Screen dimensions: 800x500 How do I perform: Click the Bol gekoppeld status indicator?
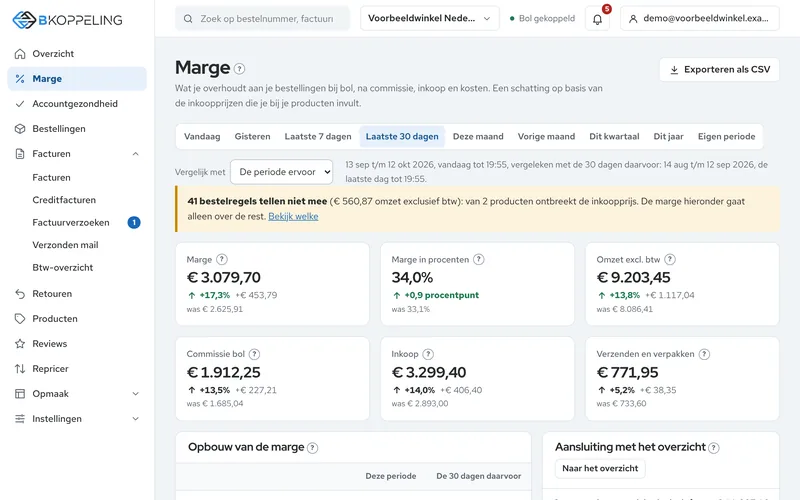click(542, 18)
